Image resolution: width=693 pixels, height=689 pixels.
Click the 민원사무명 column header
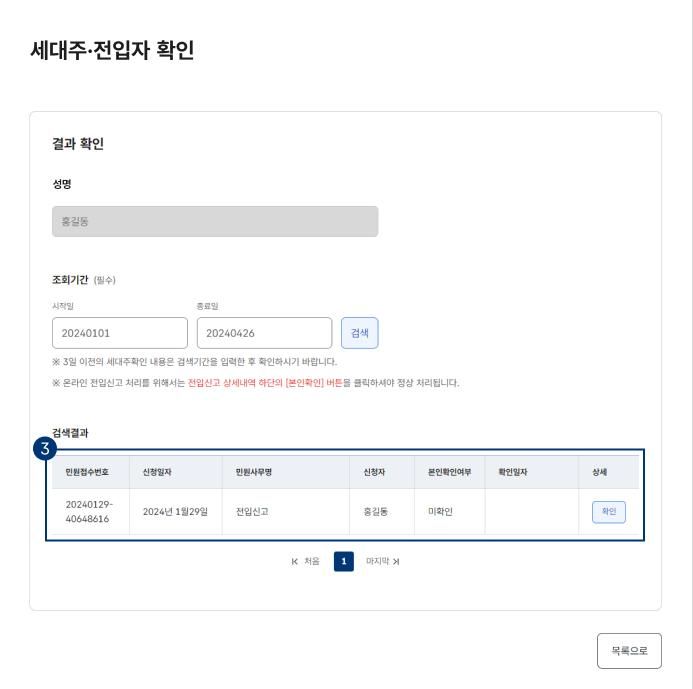pos(254,472)
